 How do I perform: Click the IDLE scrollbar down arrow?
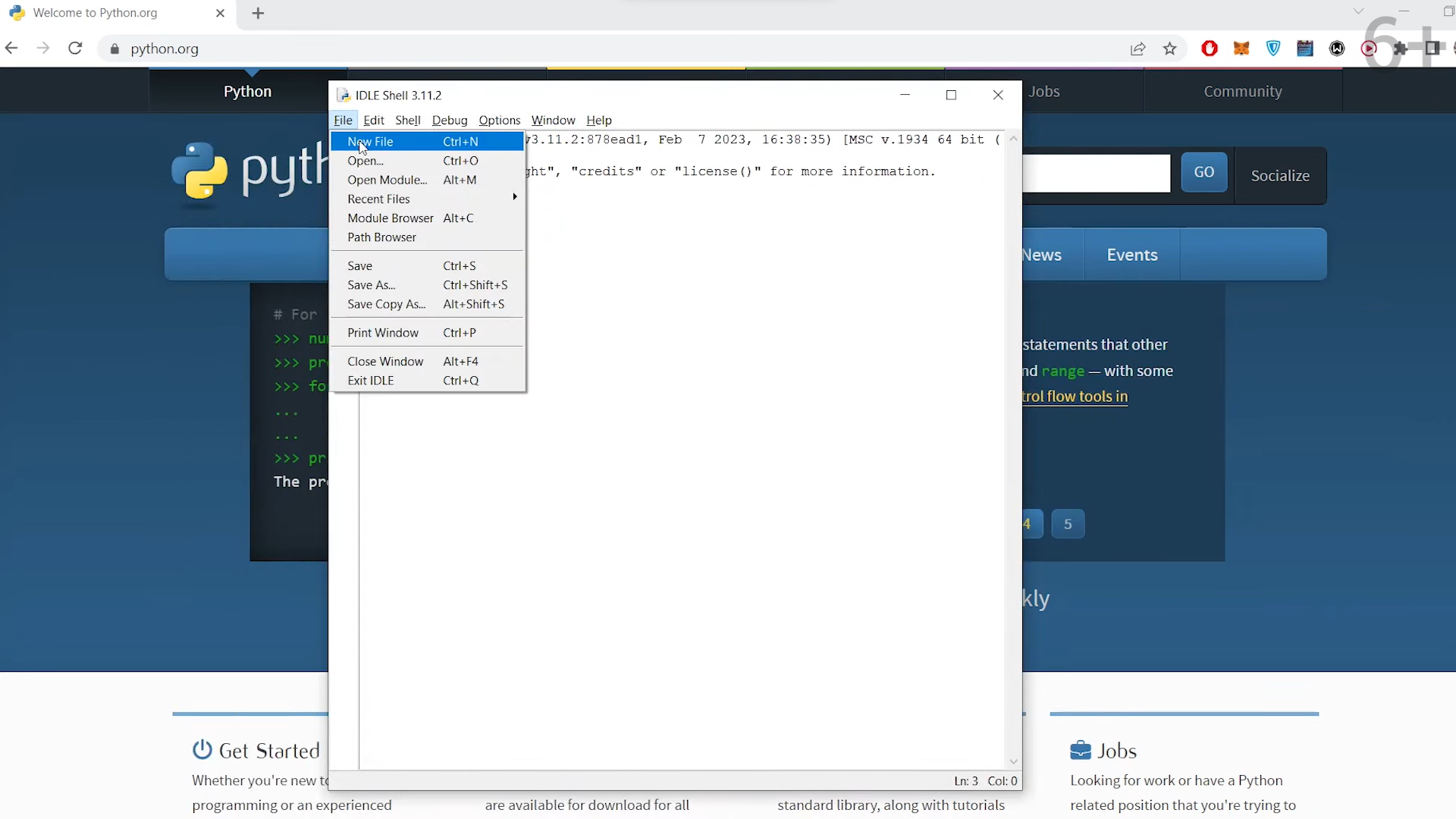coord(1013,762)
